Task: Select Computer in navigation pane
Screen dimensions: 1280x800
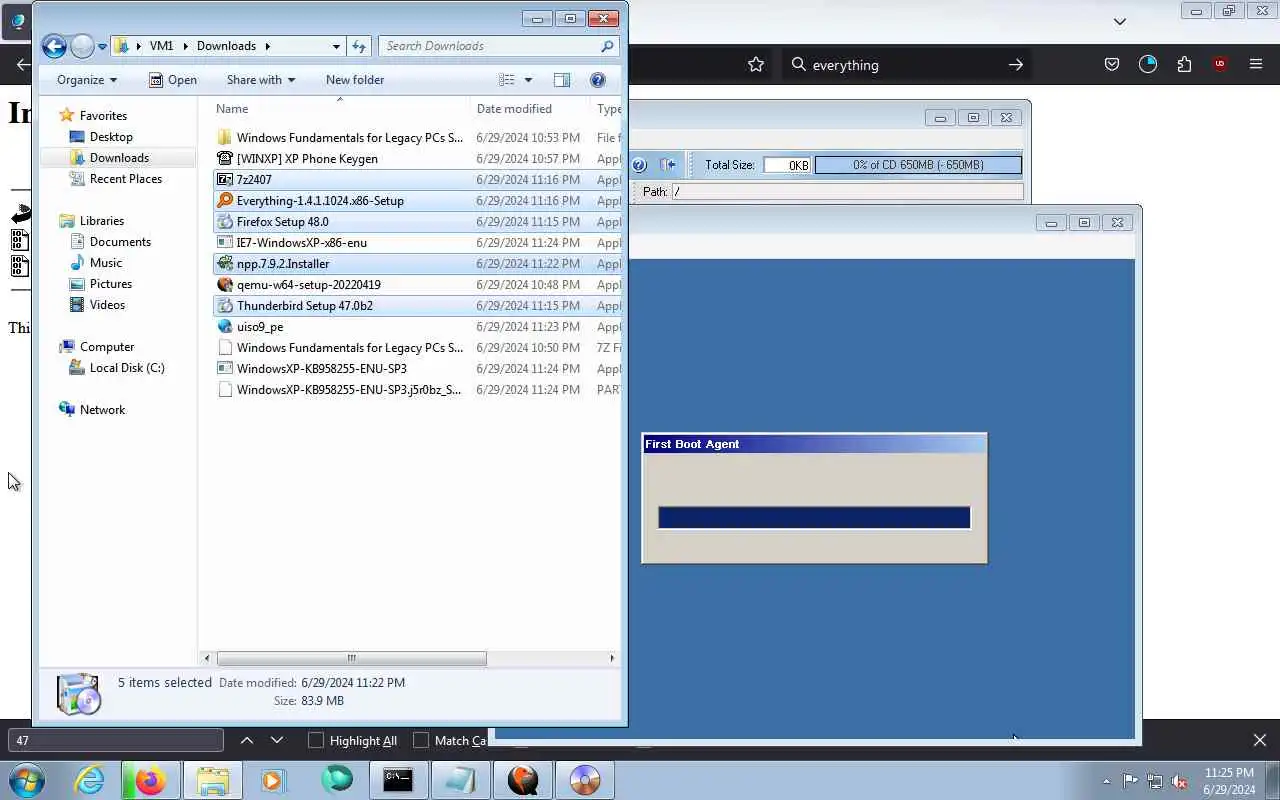Action: click(x=107, y=347)
